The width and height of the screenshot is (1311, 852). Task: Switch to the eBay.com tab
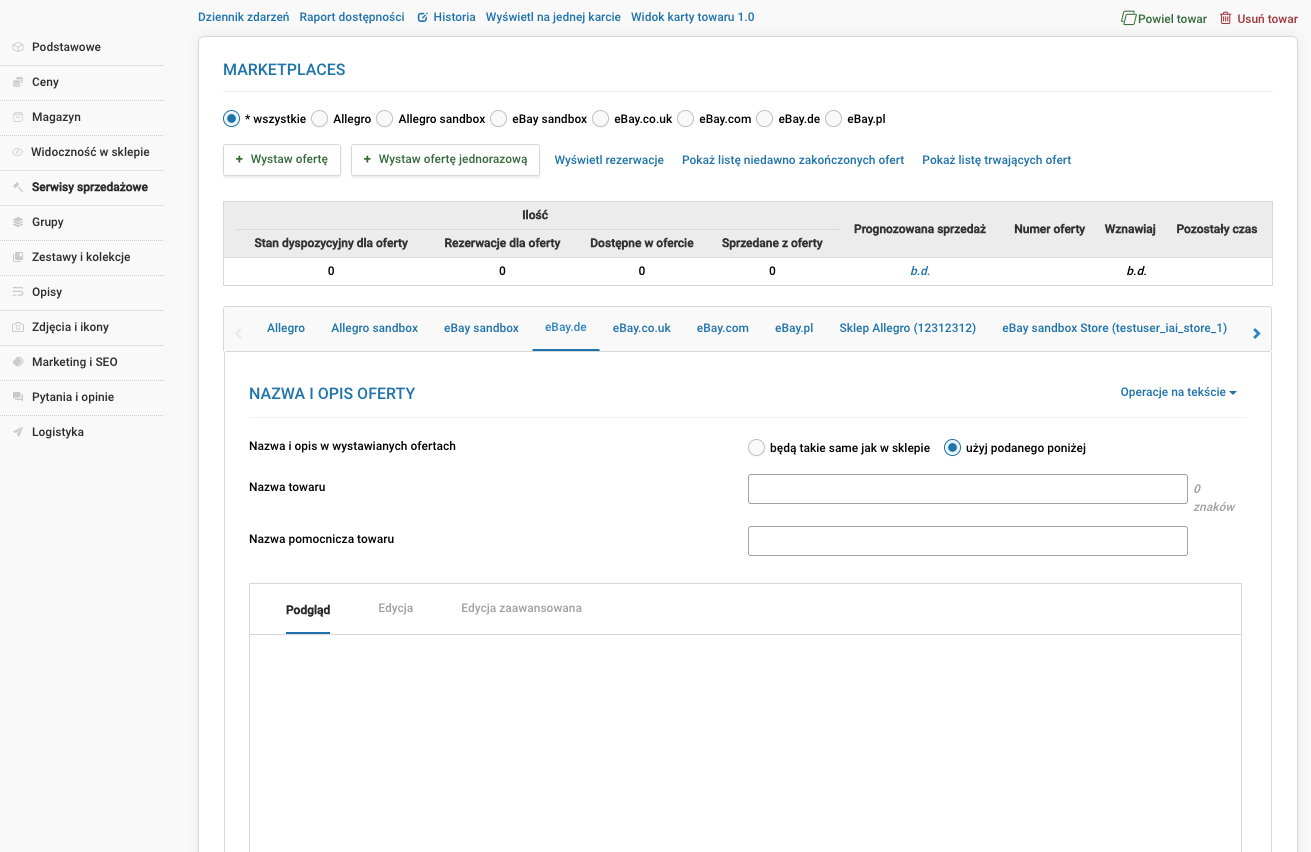(x=723, y=328)
